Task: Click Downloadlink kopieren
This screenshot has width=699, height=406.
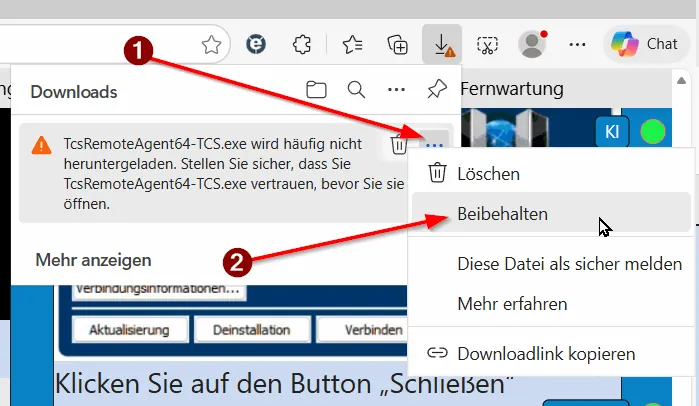Action: click(545, 353)
